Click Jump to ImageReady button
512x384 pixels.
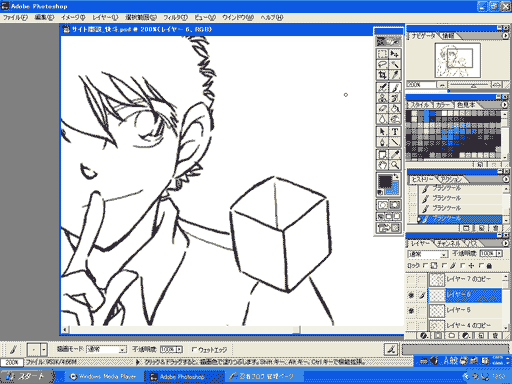(388, 228)
